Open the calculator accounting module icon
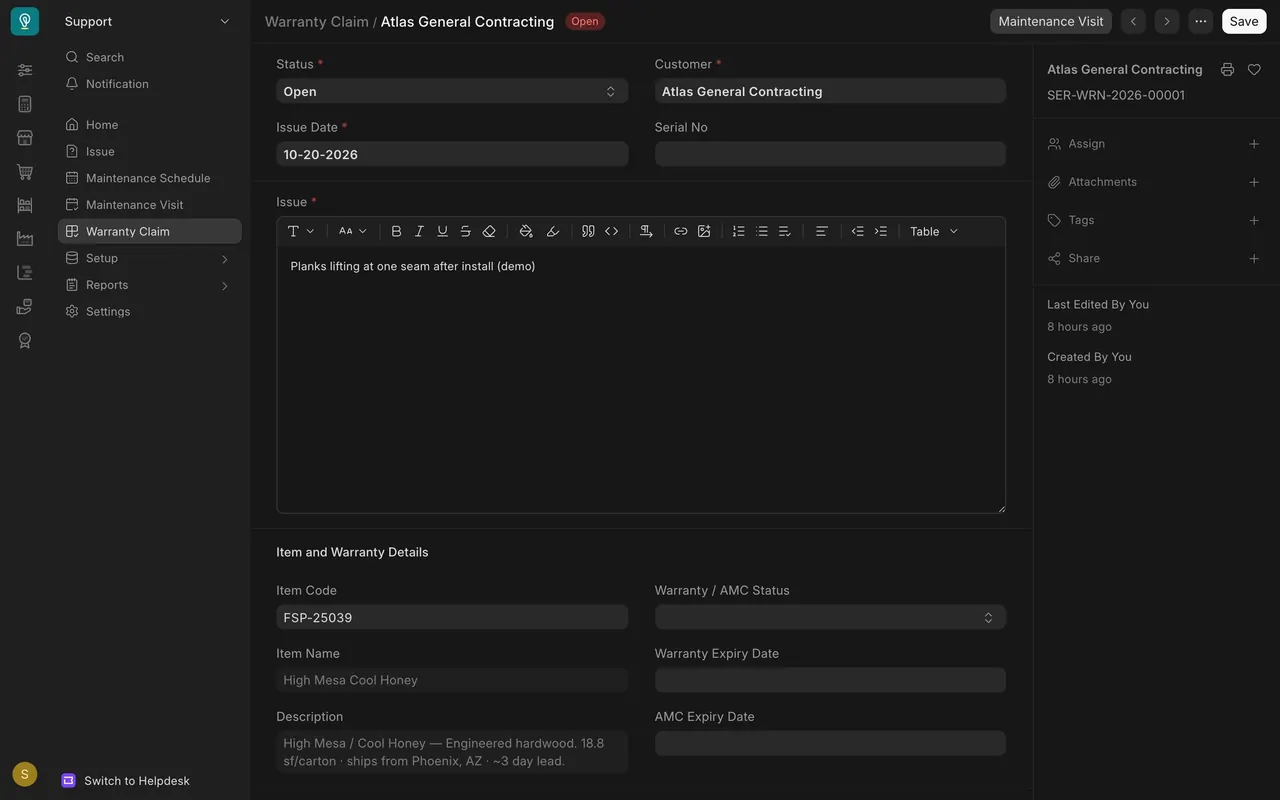1280x800 pixels. 25,104
